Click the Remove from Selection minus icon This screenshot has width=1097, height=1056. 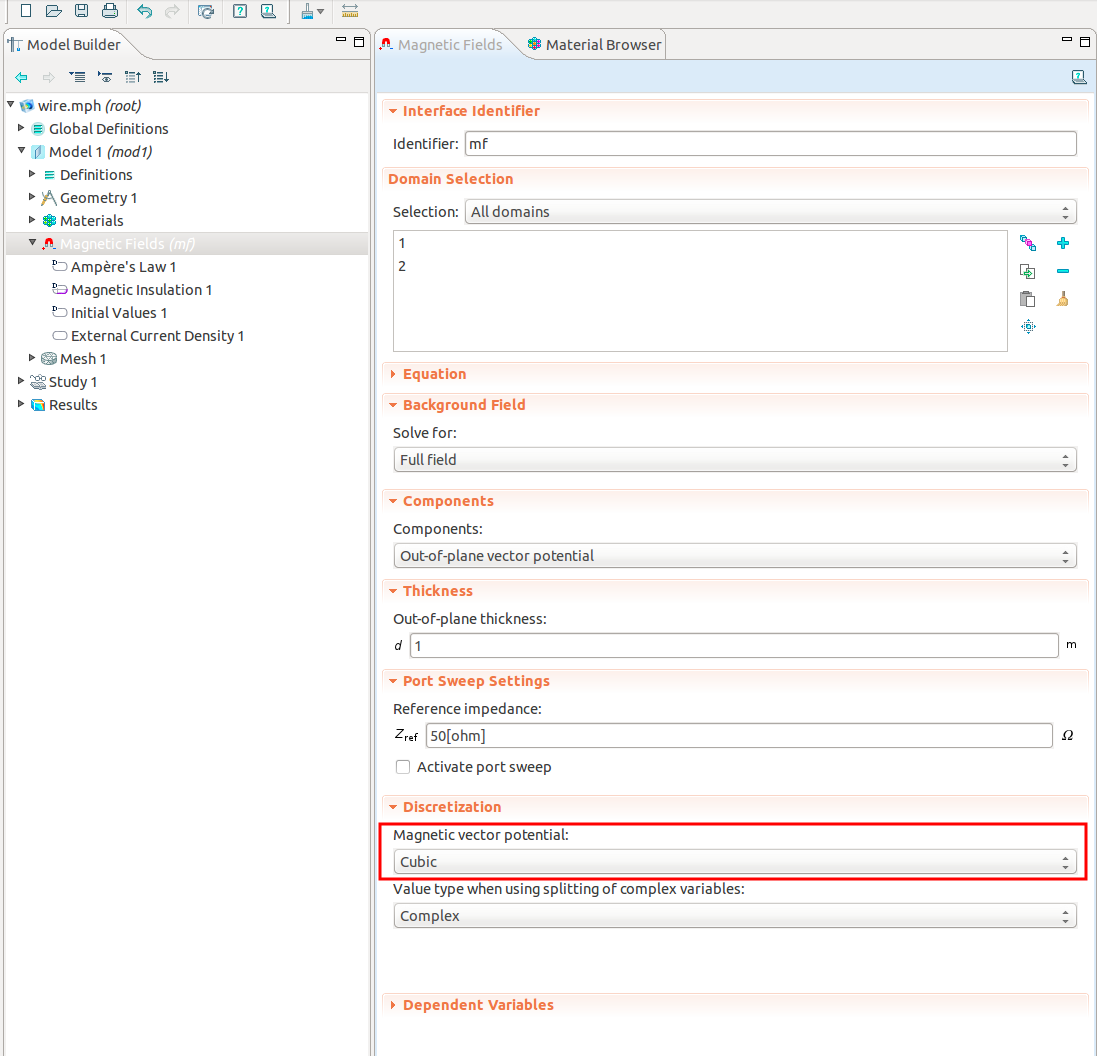click(x=1063, y=271)
